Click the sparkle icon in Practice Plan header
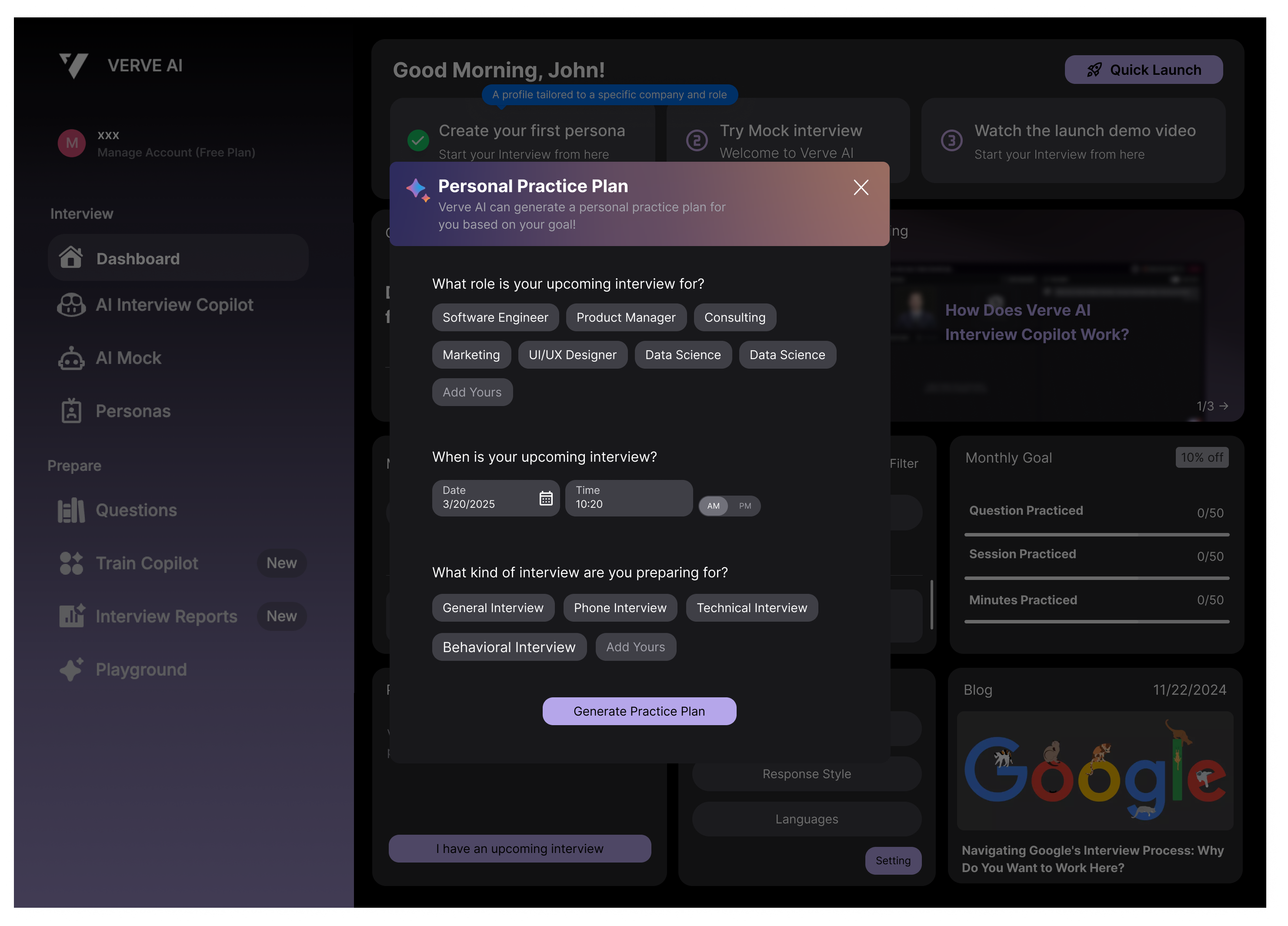The image size is (1288, 926). coord(417,190)
